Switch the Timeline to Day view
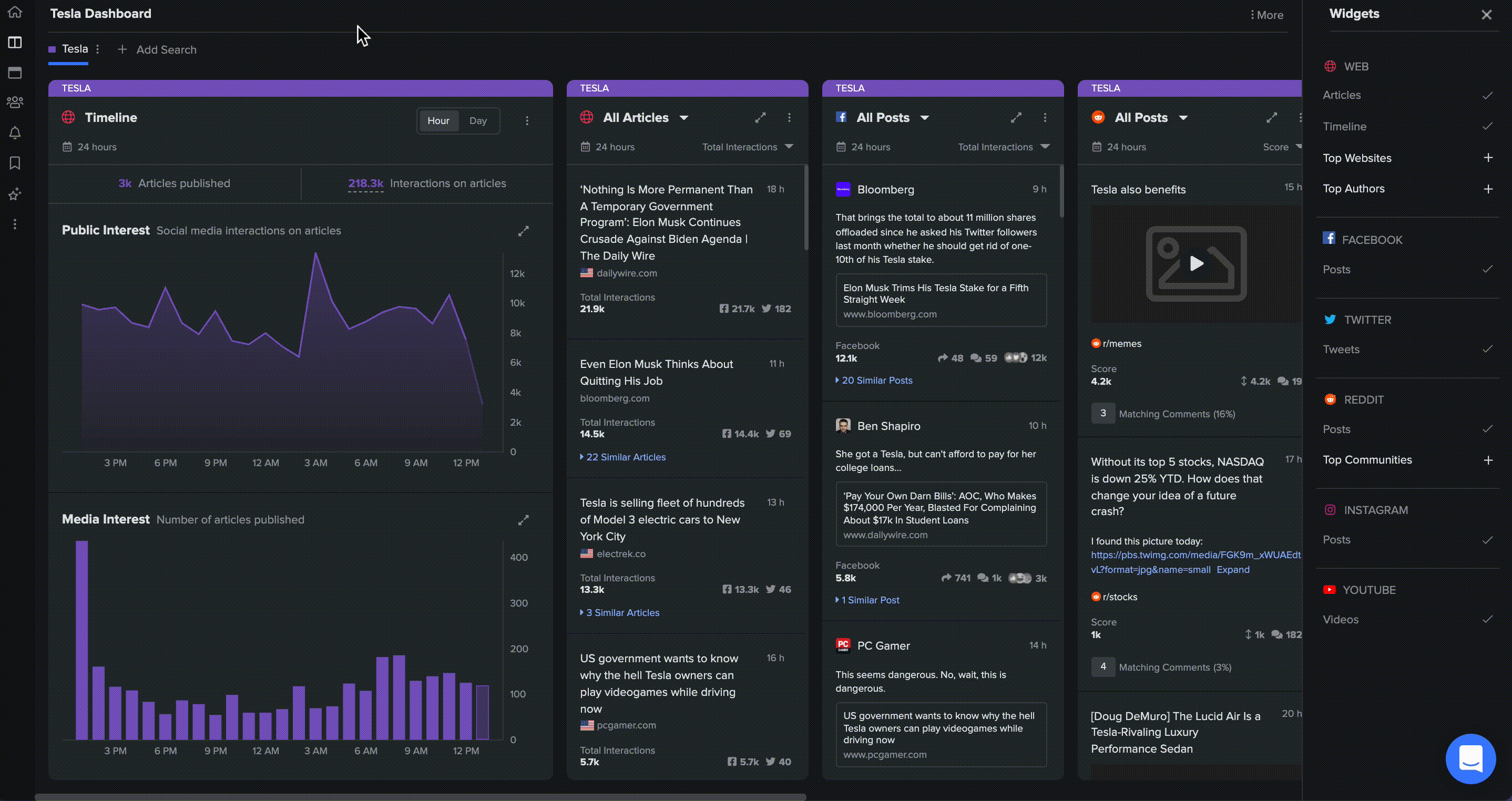This screenshot has width=1512, height=801. [478, 120]
